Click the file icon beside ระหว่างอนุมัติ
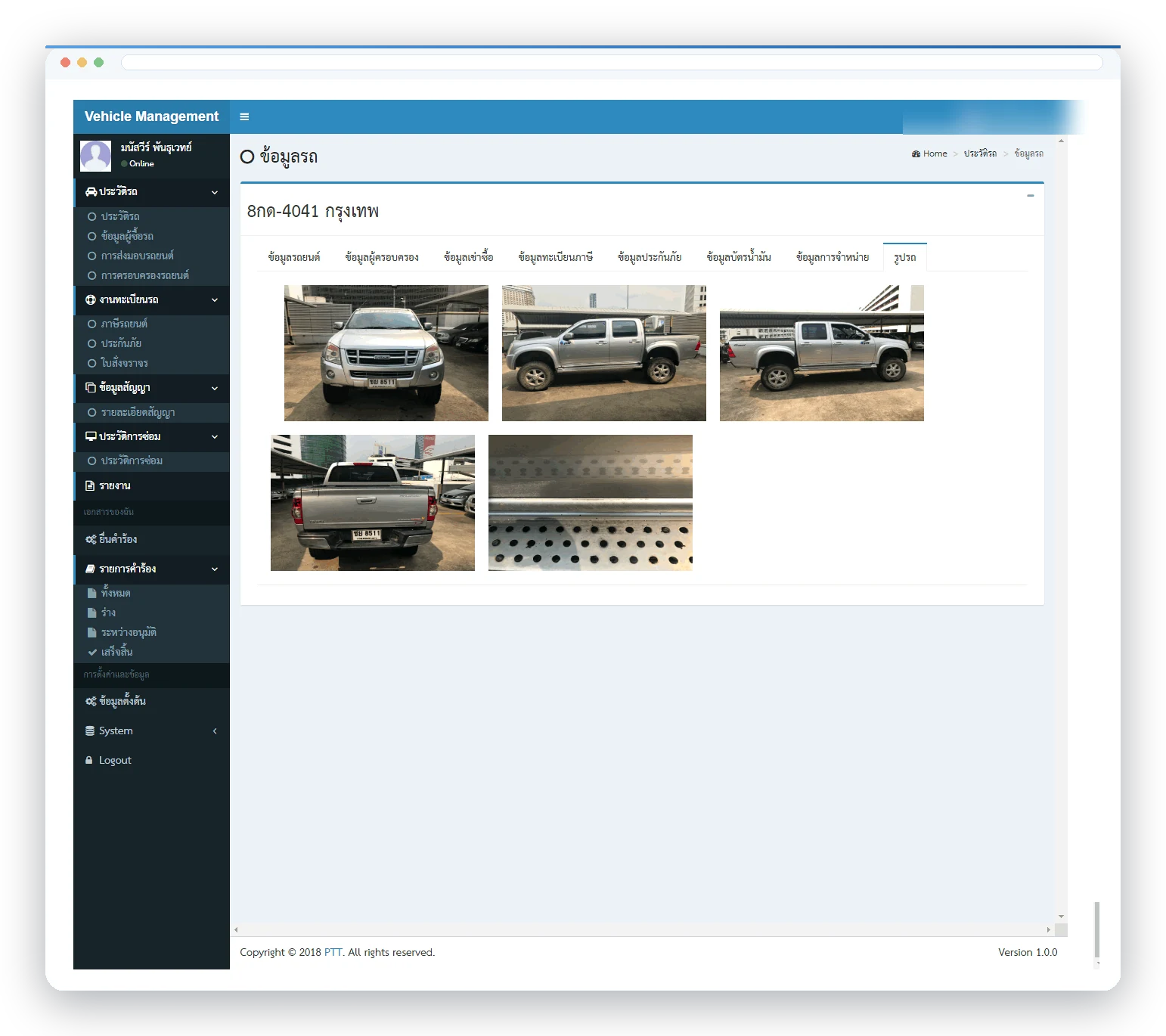The width and height of the screenshot is (1166, 1036). [92, 632]
